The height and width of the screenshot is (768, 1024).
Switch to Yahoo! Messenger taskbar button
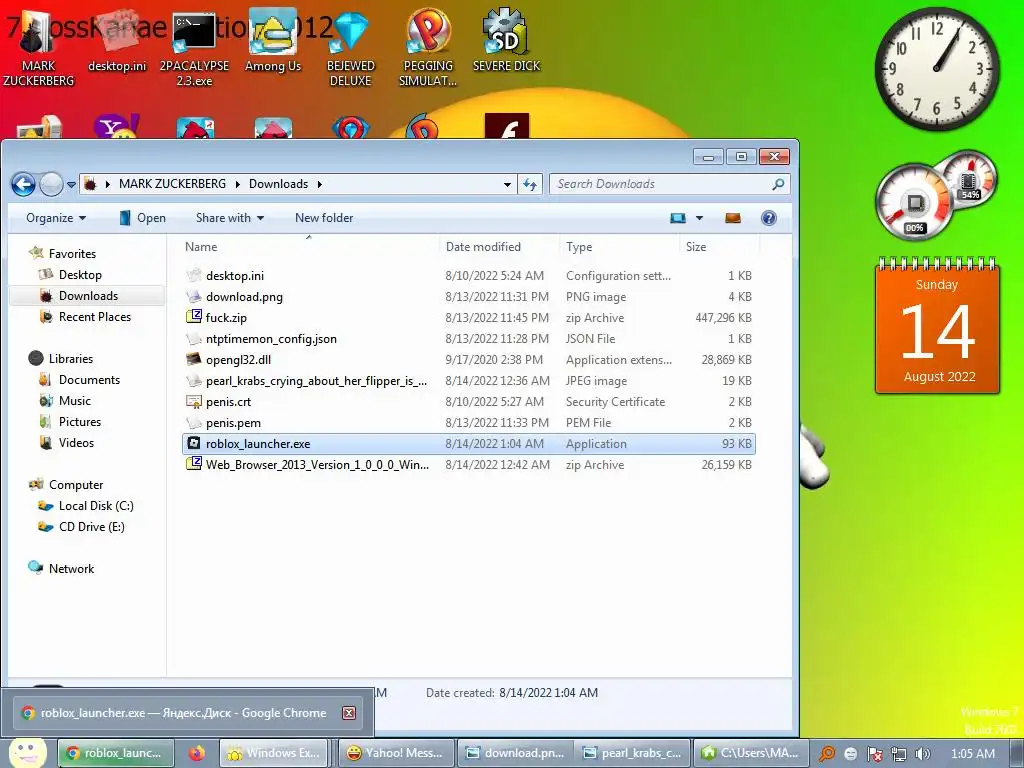click(x=397, y=753)
